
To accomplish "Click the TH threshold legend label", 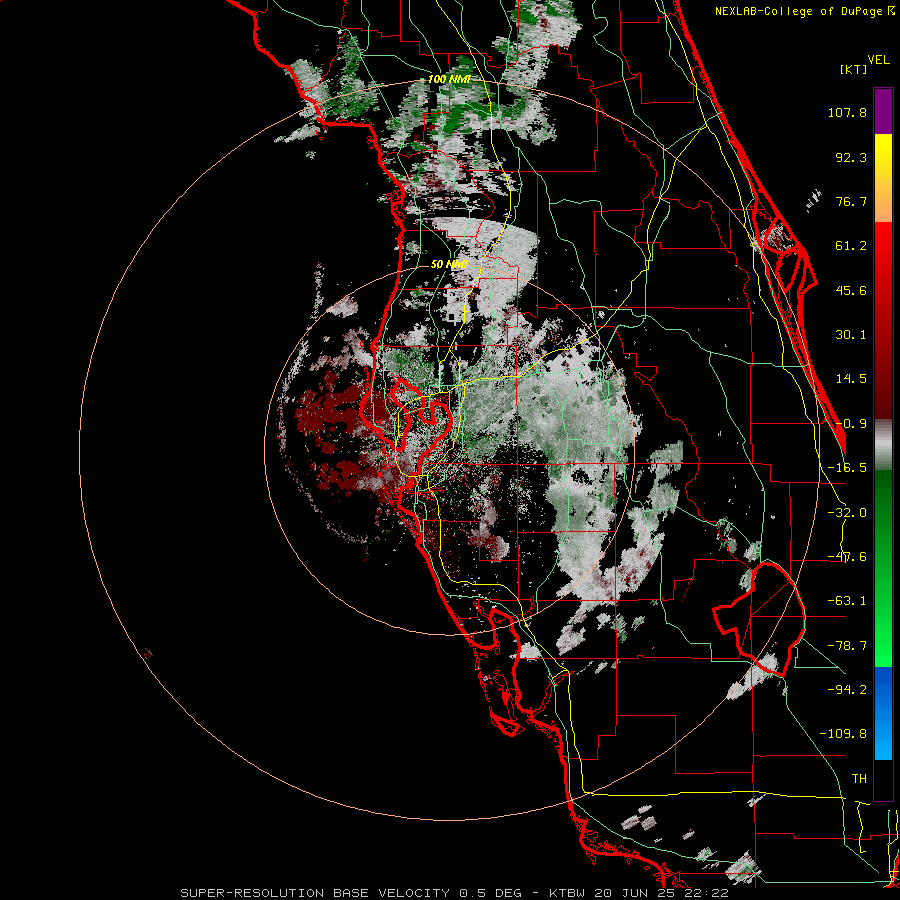I will coord(859,779).
